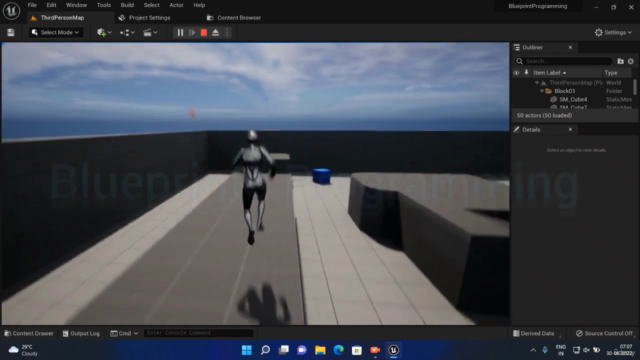
Task: Open the weather widget showing 29°C
Action: pyautogui.click(x=24, y=350)
